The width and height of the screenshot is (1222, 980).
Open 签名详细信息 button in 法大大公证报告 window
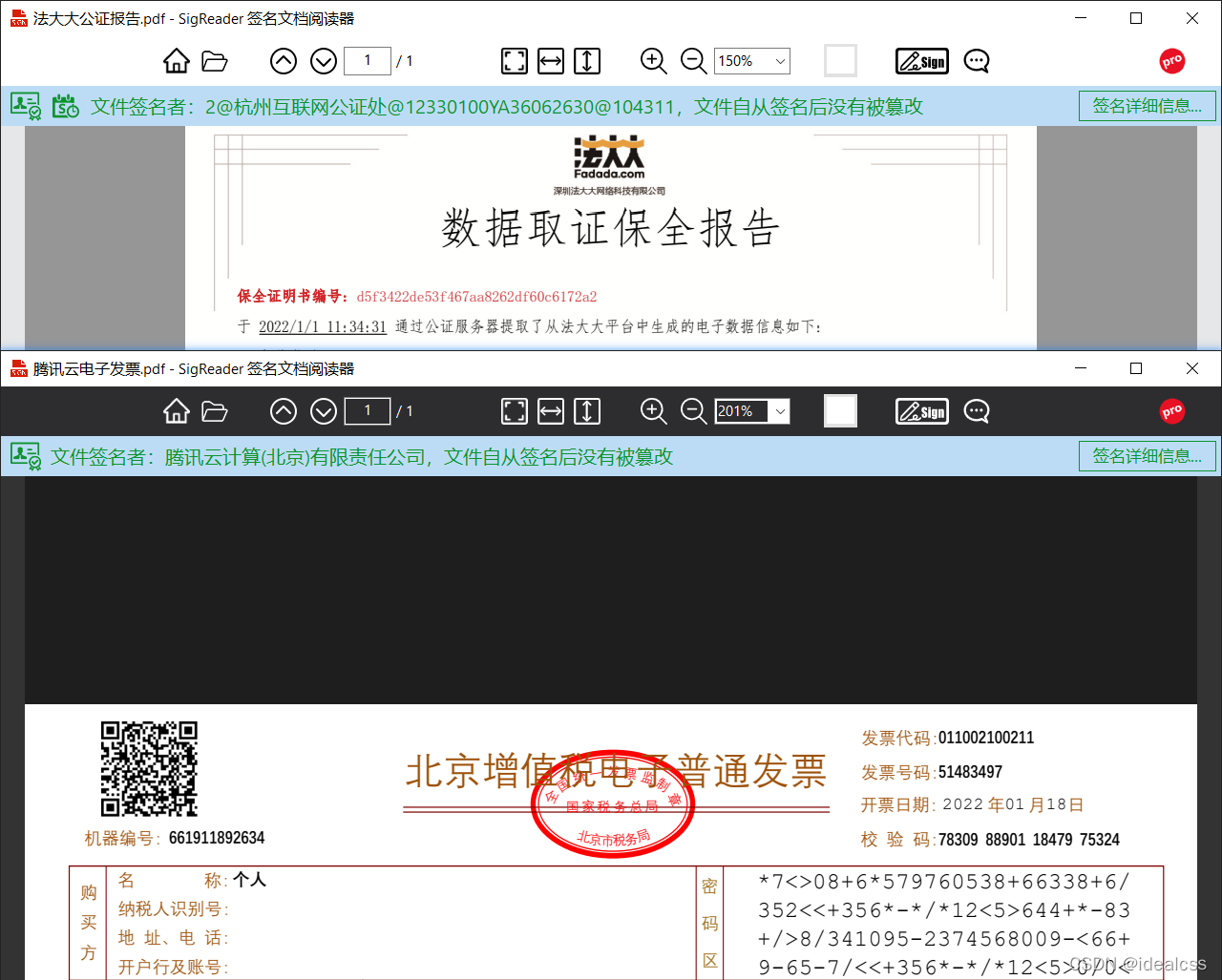[x=1148, y=106]
